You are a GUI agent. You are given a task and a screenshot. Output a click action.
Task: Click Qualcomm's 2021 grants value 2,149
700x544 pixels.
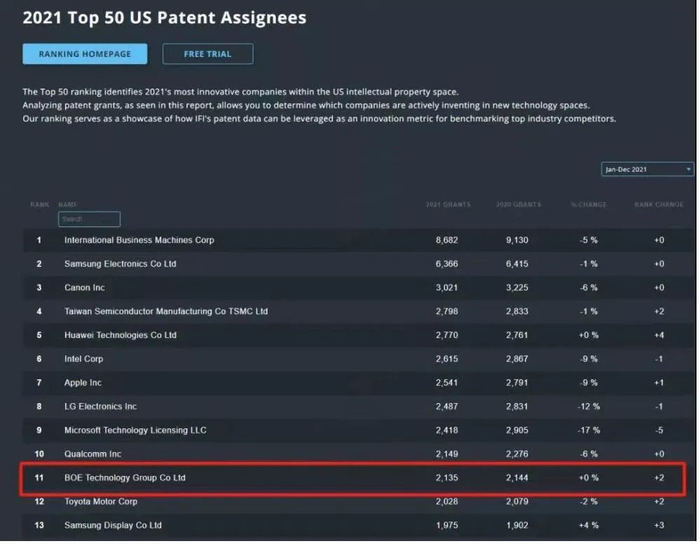[x=447, y=454]
